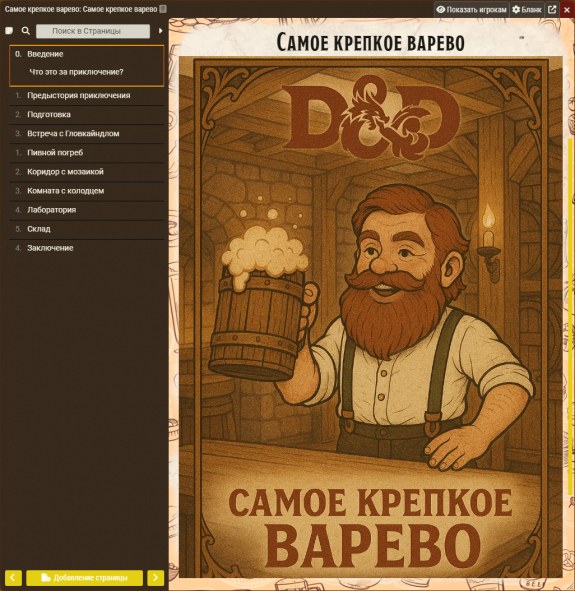Open the pop-out window icon
This screenshot has width=575, height=591.
(x=552, y=9)
